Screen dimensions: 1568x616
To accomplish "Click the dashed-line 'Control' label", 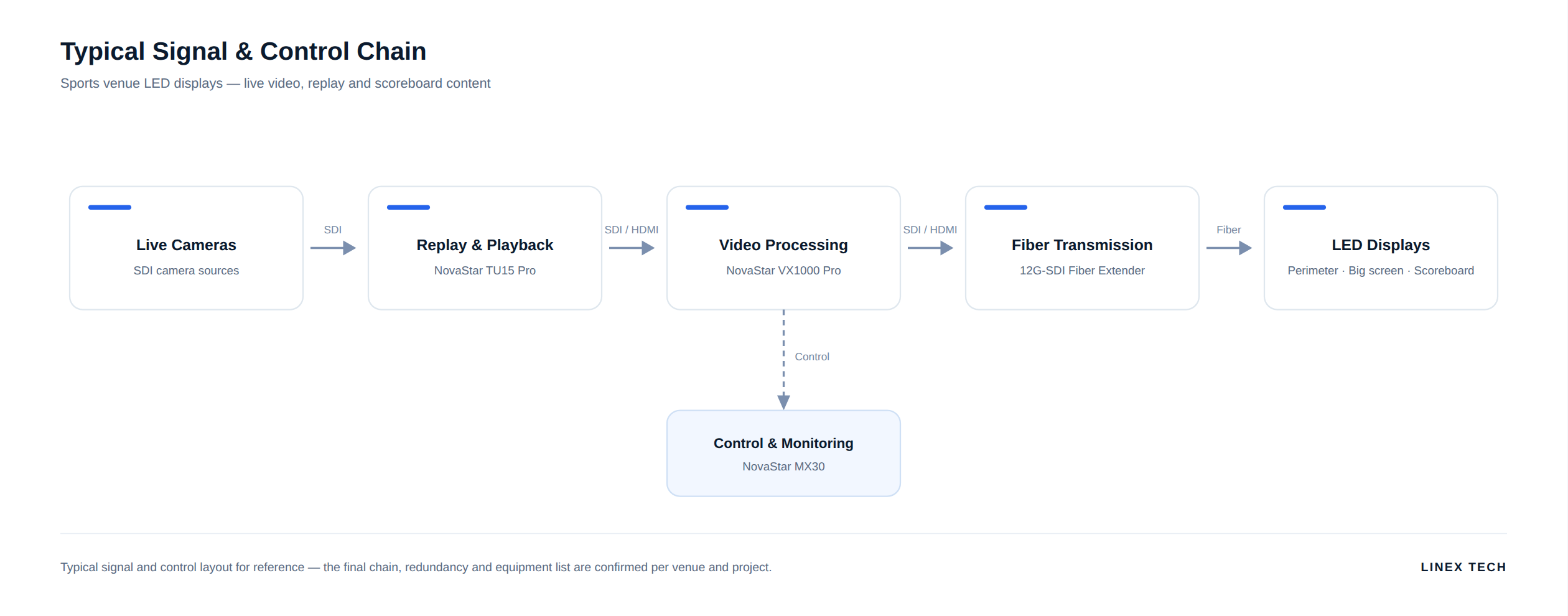I will pos(812,357).
